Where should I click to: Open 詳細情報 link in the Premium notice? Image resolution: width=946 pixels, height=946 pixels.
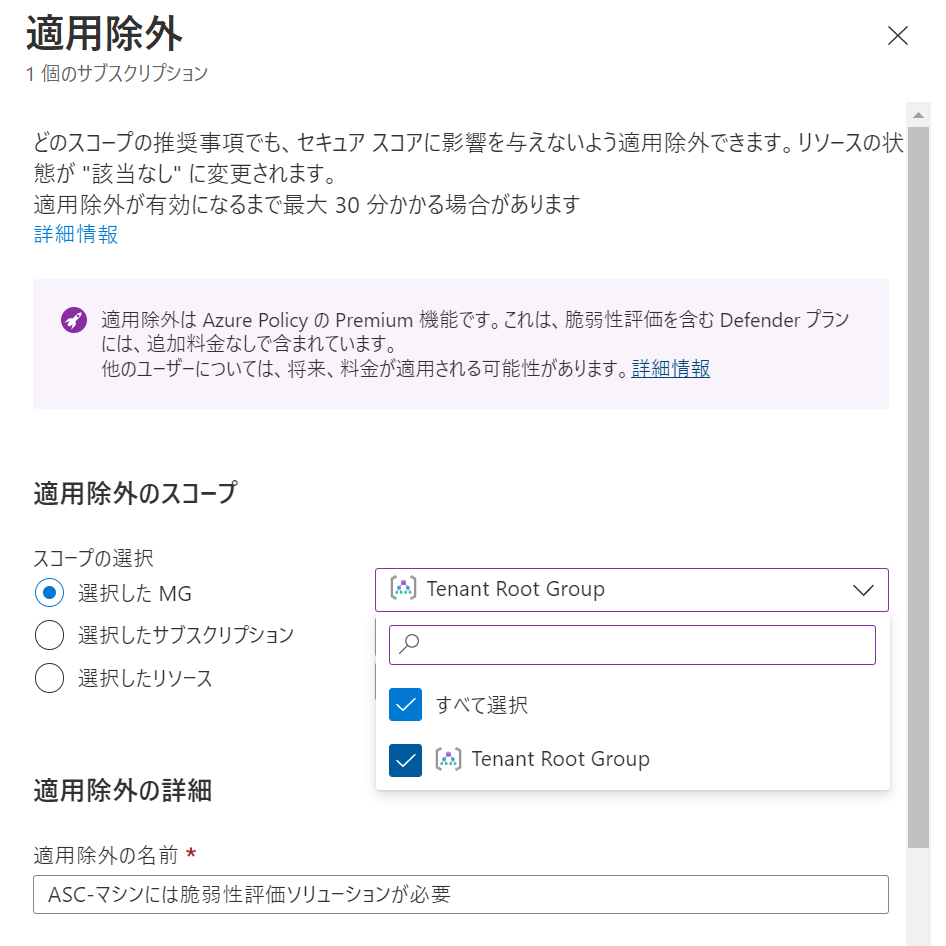click(670, 368)
